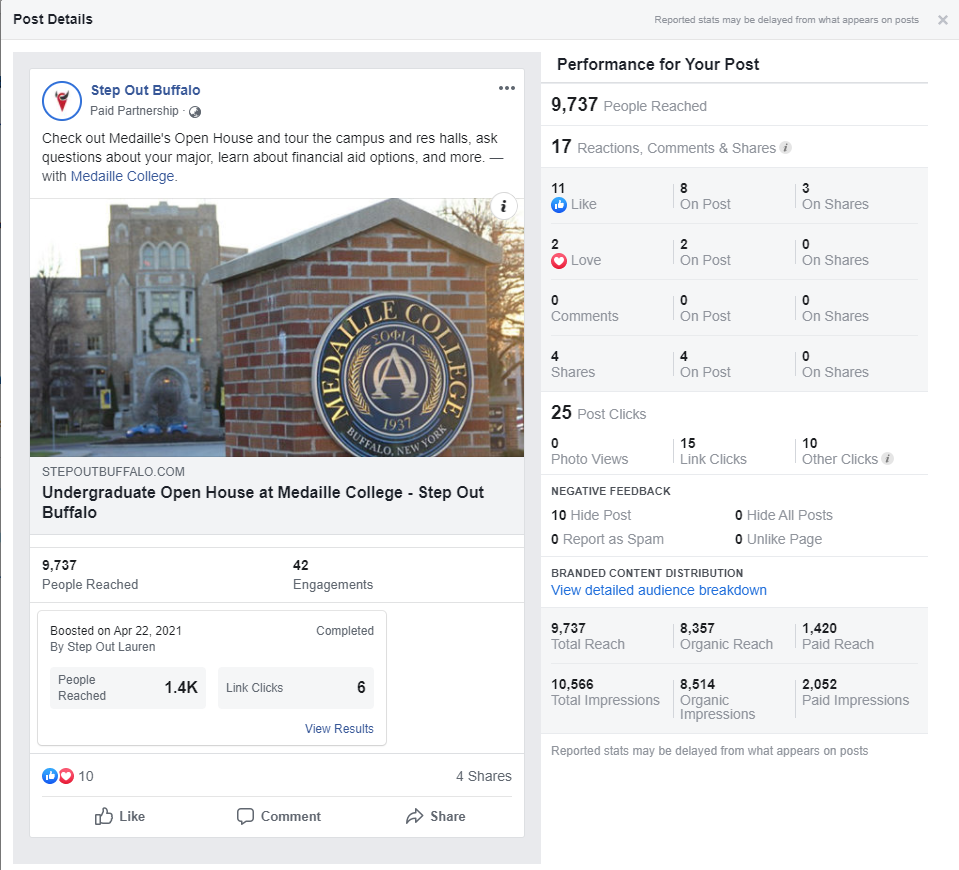
Task: Click the like reaction icon beside count 10
Action: 50,776
